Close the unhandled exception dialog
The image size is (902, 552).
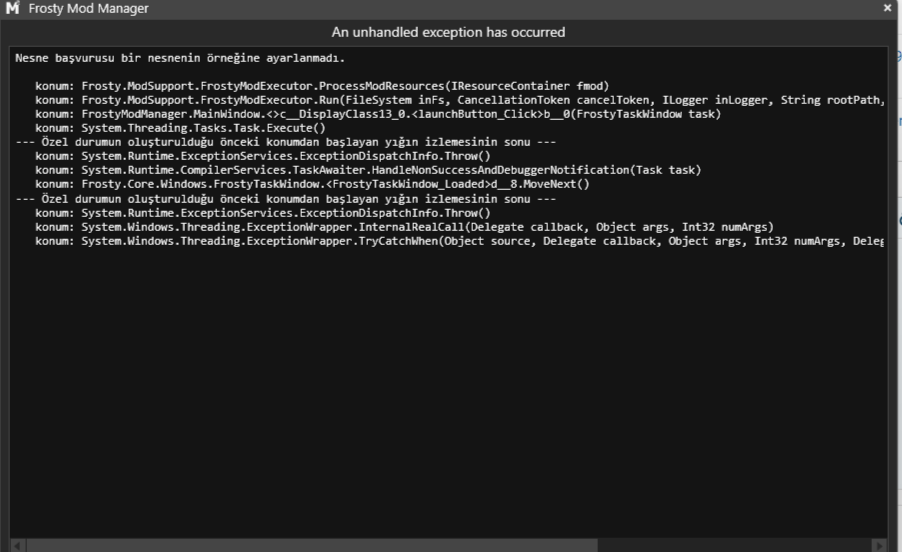[887, 8]
